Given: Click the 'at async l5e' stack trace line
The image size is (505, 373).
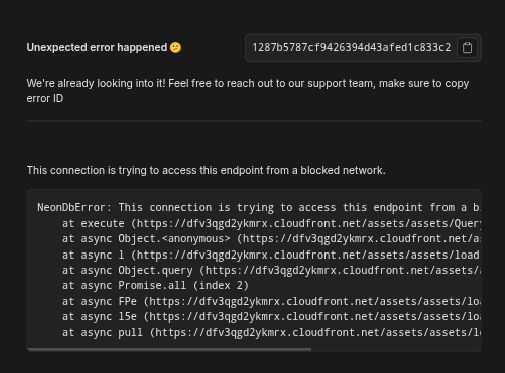Looking at the screenshot, I should tap(271, 316).
